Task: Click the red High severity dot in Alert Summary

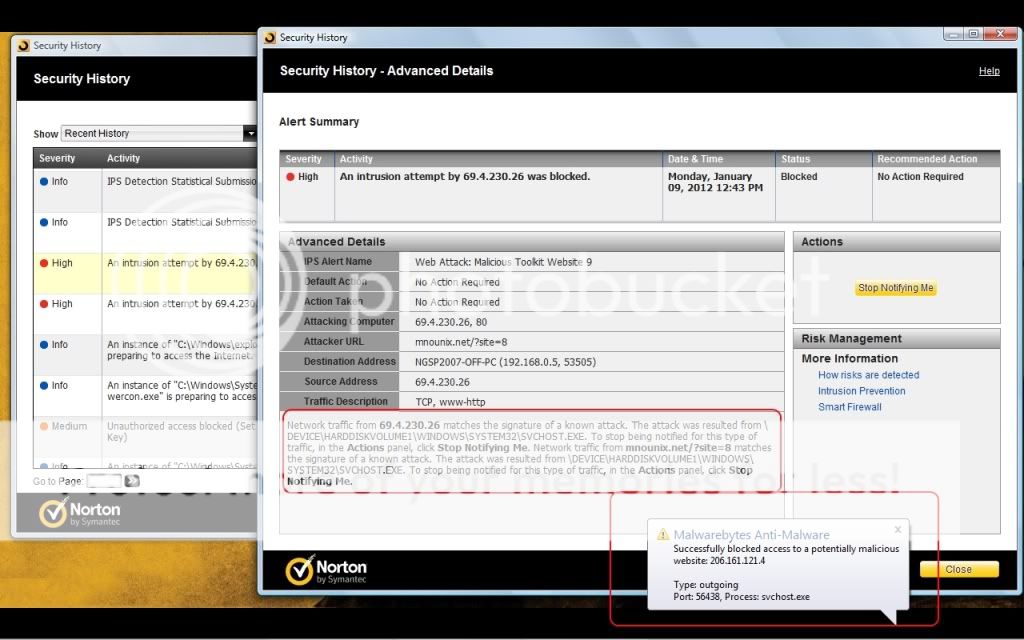Action: point(291,176)
